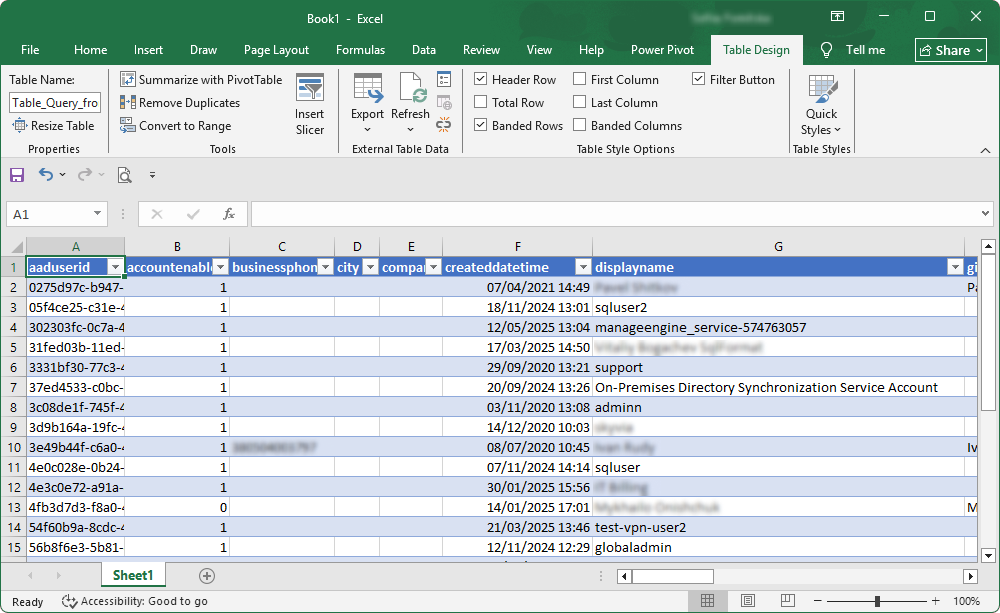Save the workbook via Quick Access Toolbar

[16, 174]
